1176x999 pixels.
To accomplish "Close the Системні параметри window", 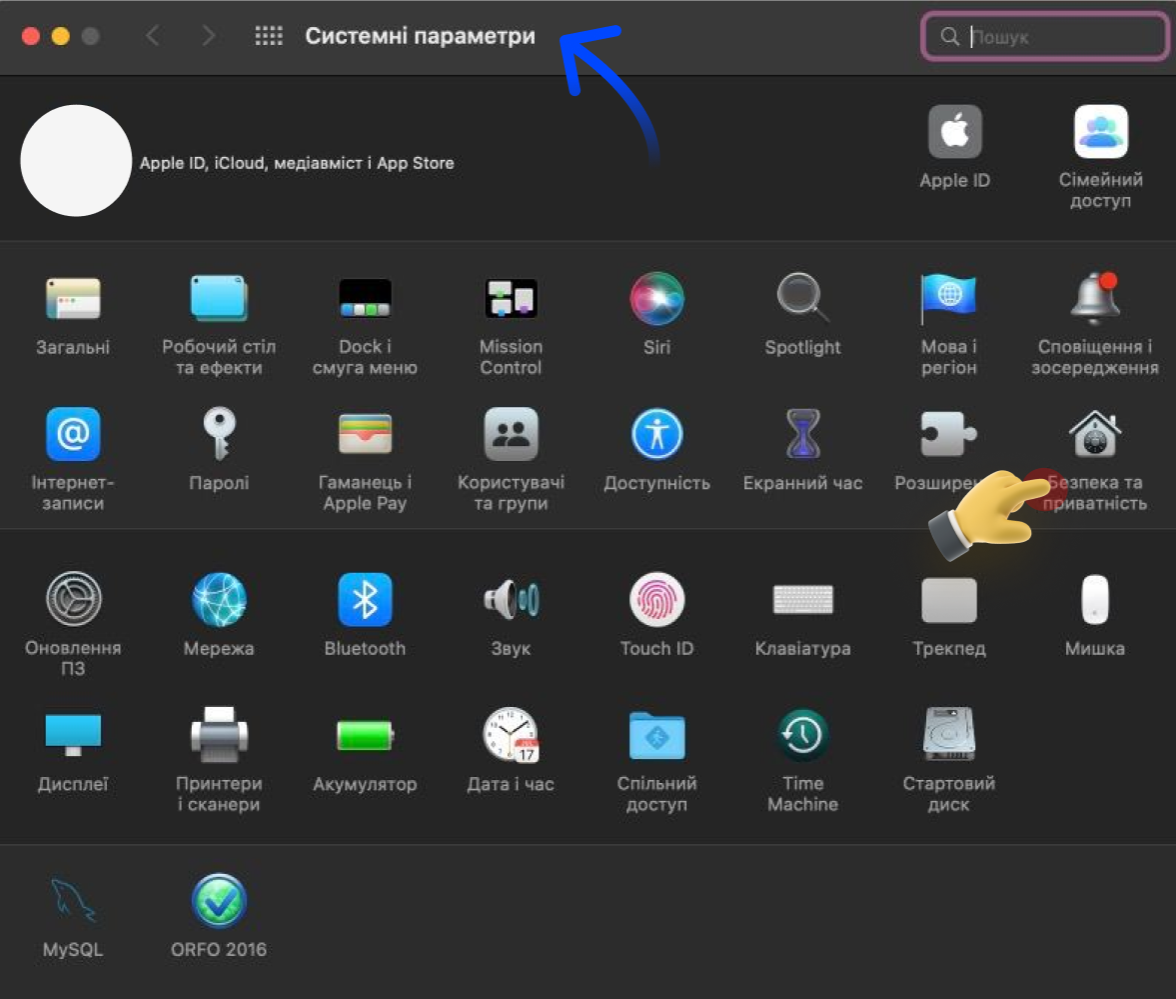I will tap(31, 36).
